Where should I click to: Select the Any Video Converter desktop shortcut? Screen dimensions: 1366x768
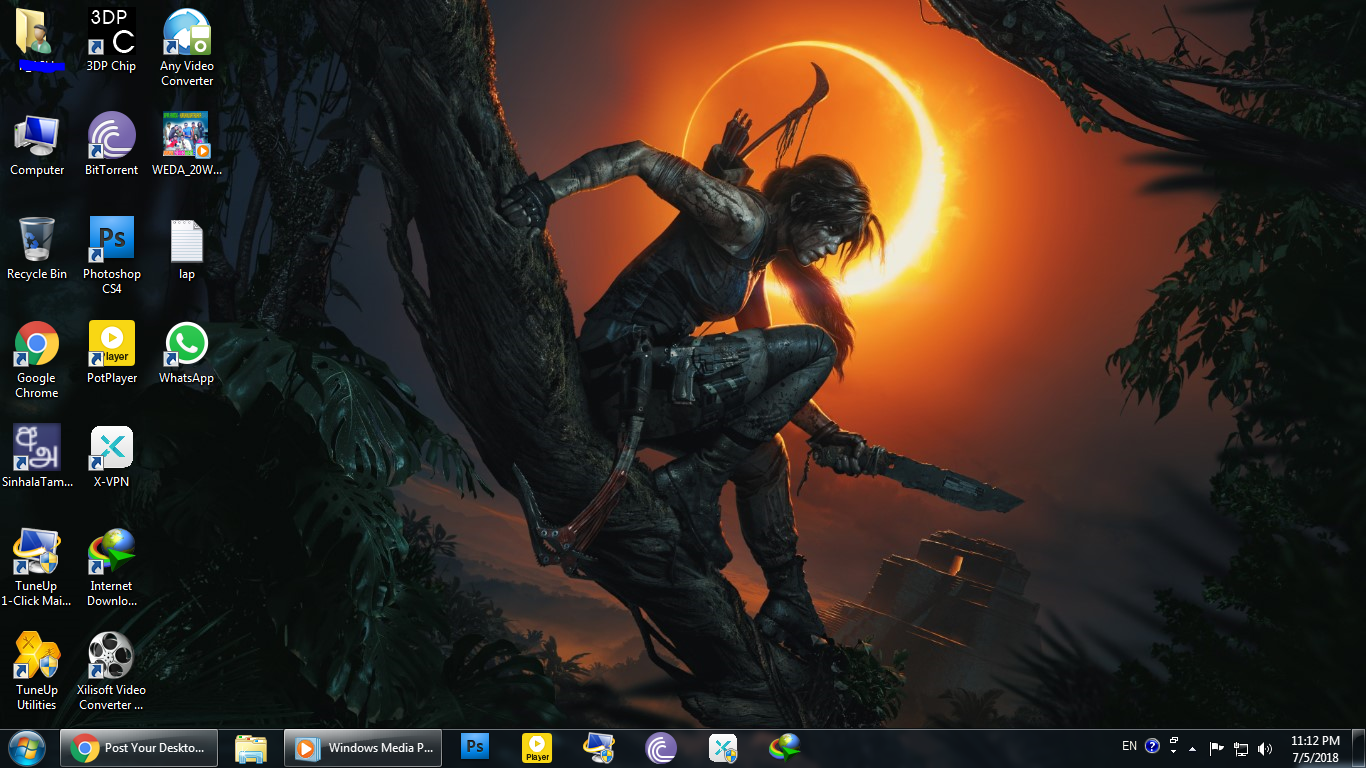(187, 47)
